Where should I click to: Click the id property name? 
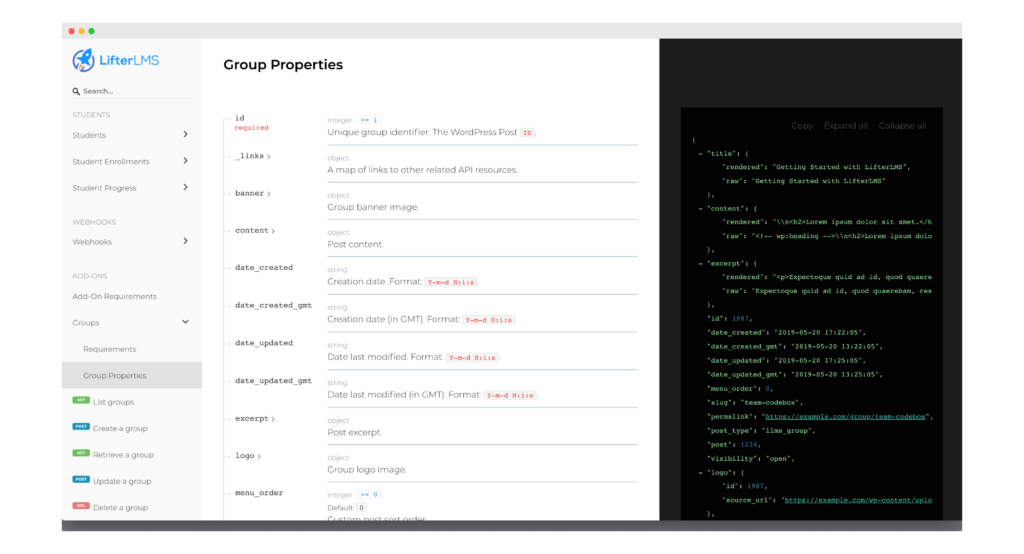[x=240, y=118]
